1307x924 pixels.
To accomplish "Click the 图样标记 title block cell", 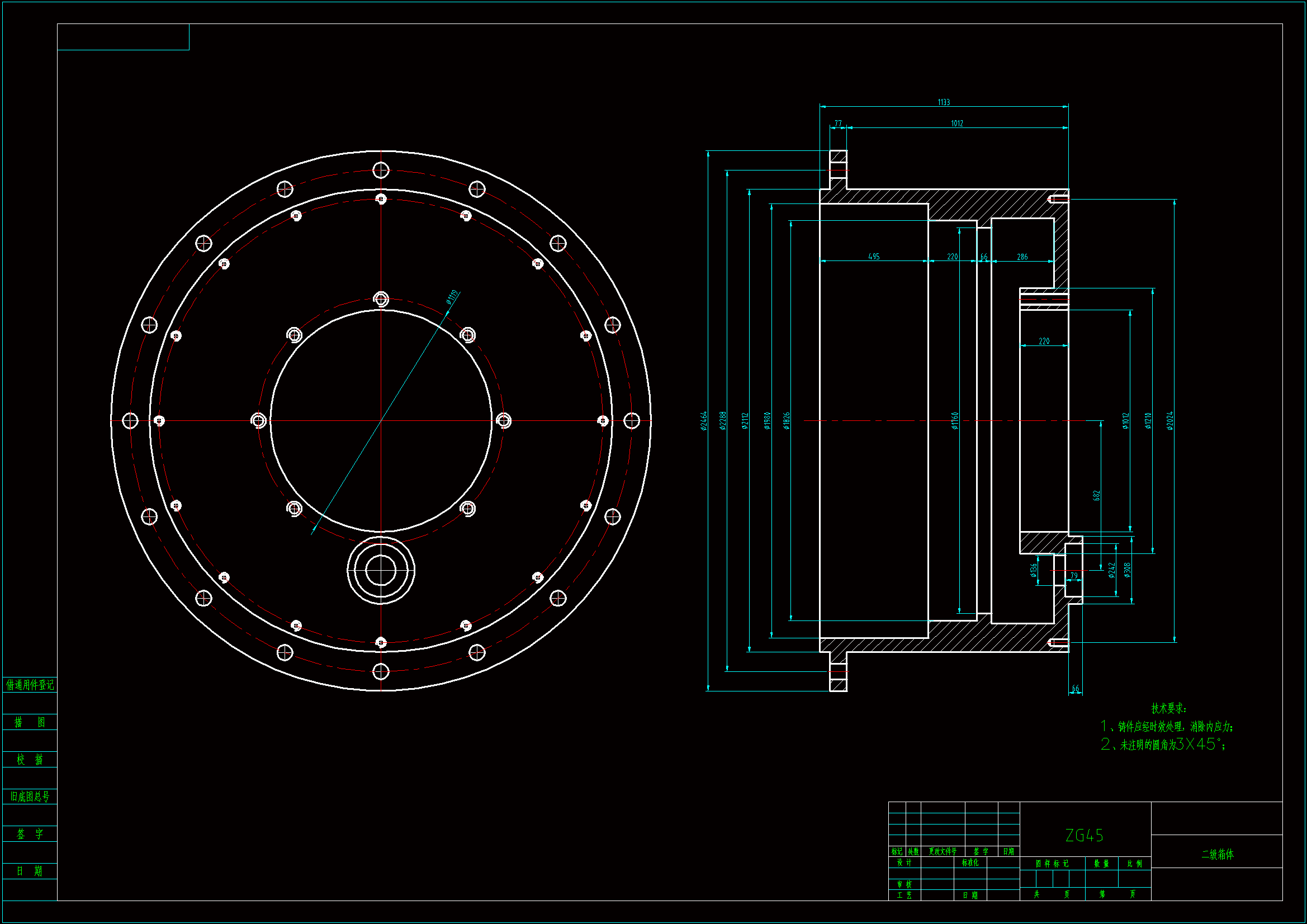I will (x=1052, y=864).
